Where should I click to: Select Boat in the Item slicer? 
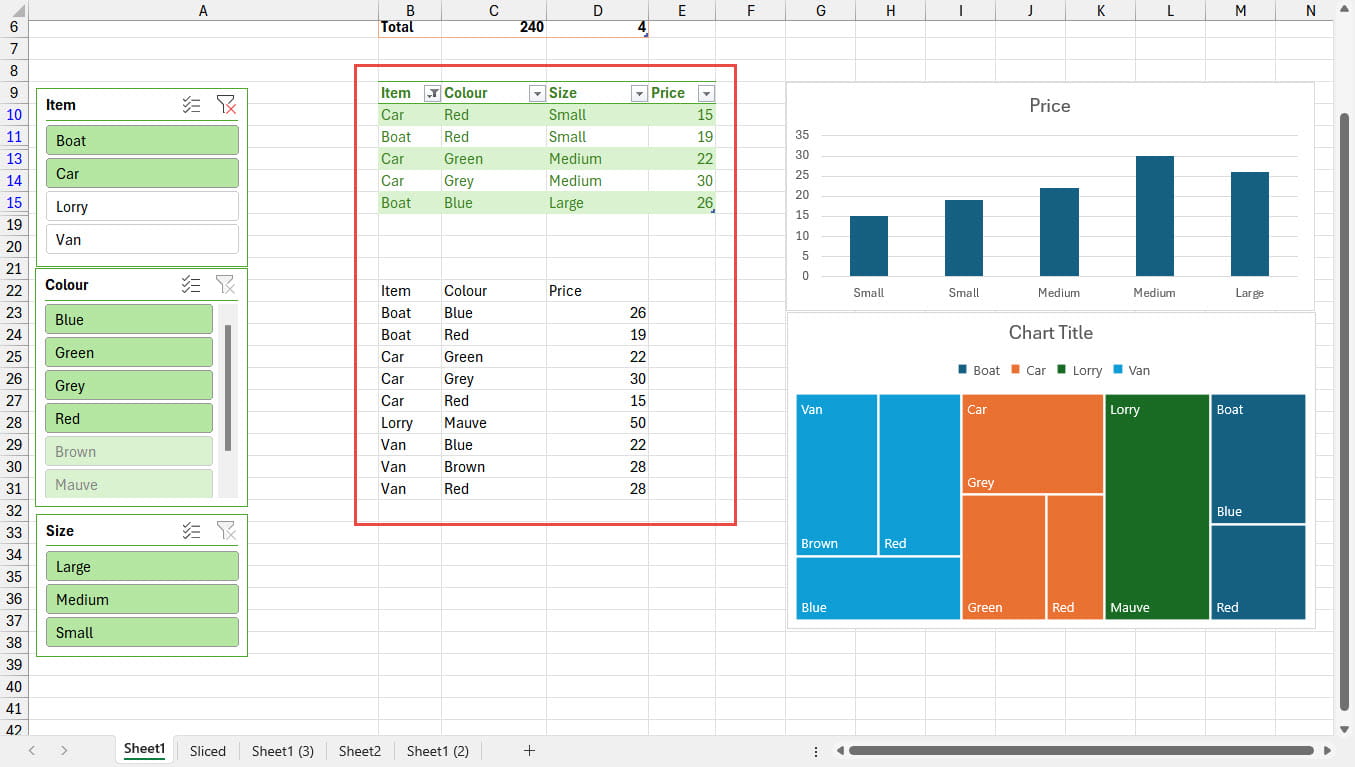pyautogui.click(x=142, y=141)
